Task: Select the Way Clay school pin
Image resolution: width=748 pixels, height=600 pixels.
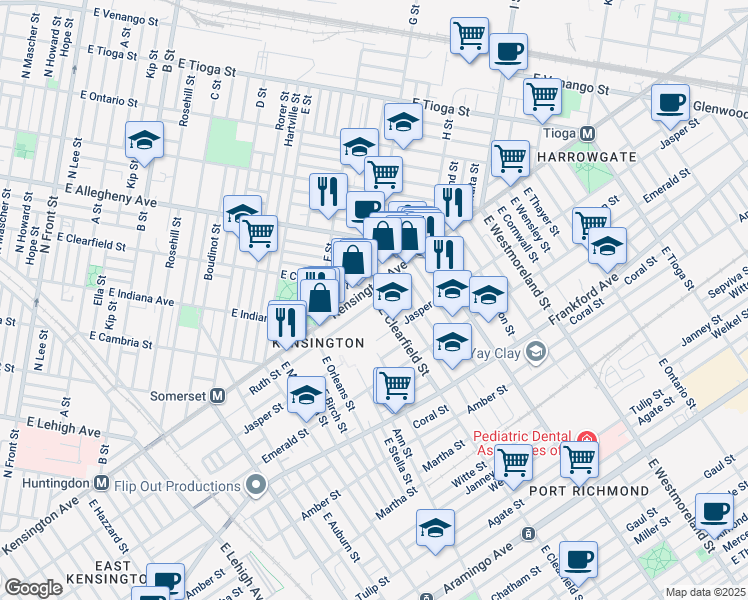Action: tap(538, 351)
